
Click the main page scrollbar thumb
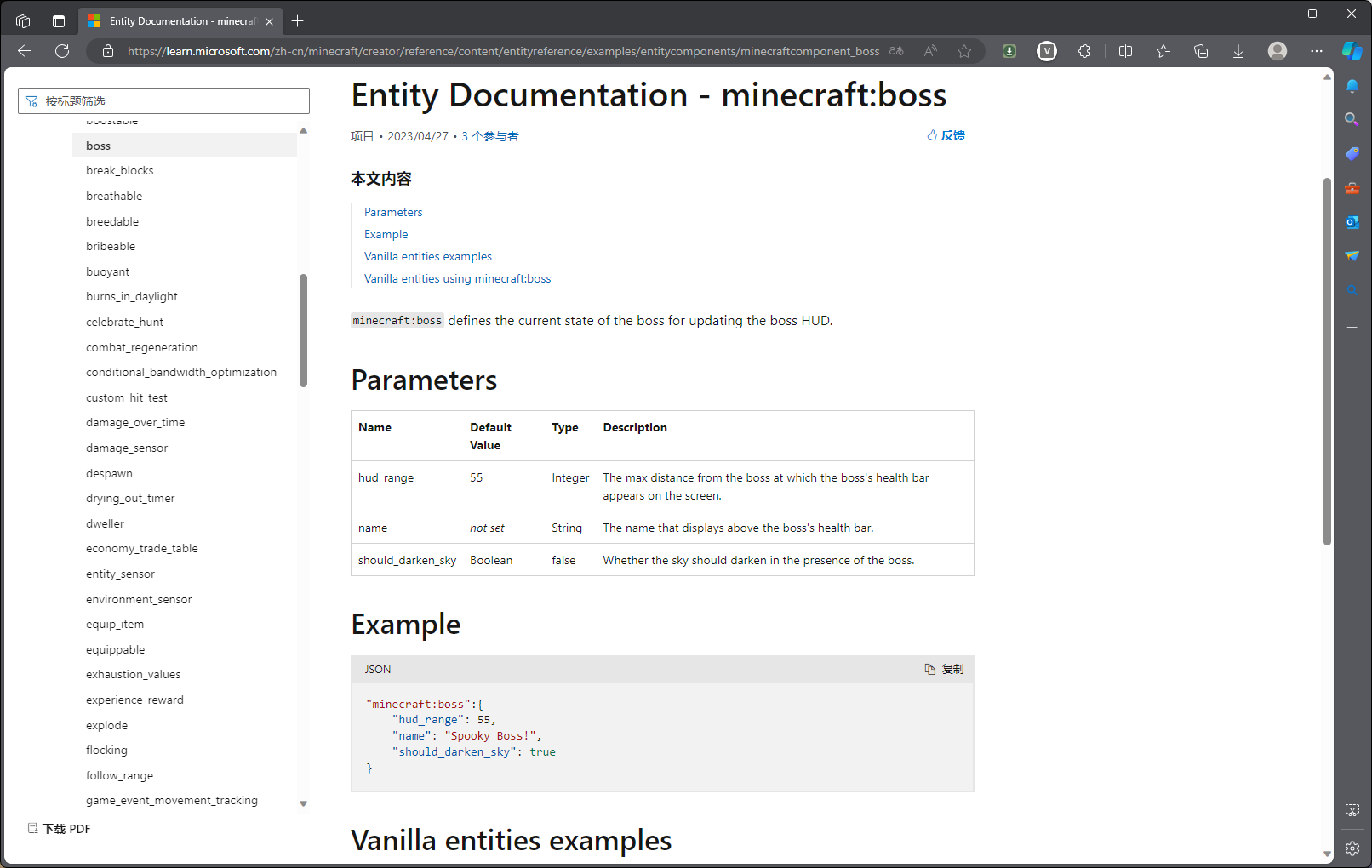click(1327, 361)
